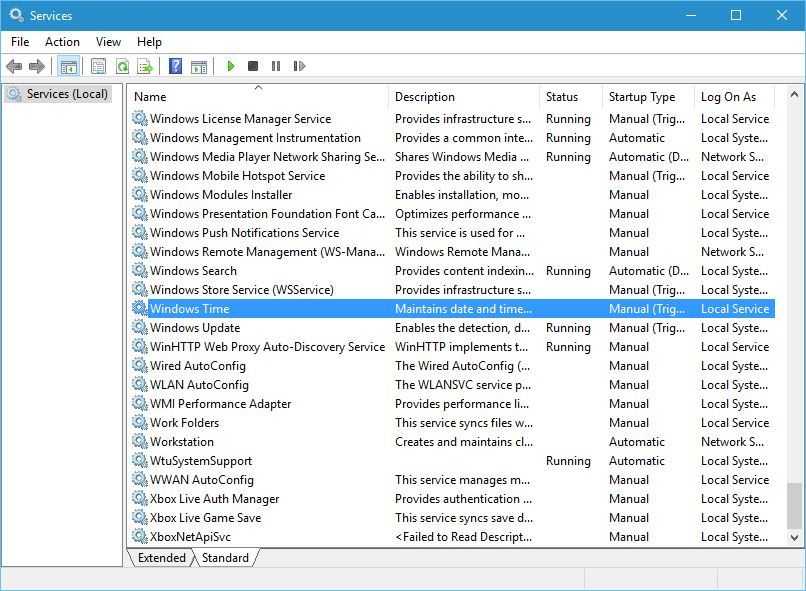This screenshot has height=591, width=806.
Task: Open the View menu
Action: 108,42
